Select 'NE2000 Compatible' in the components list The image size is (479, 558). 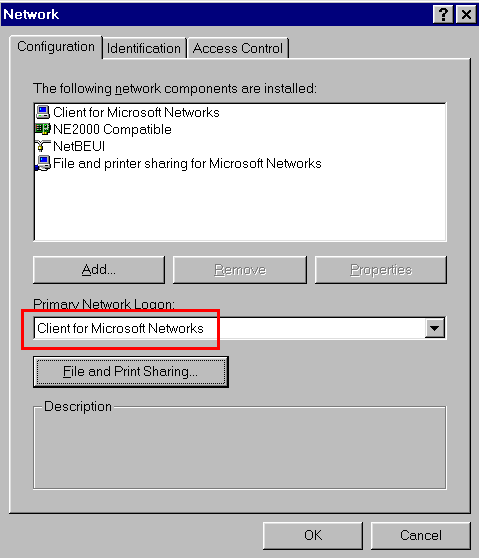(112, 129)
